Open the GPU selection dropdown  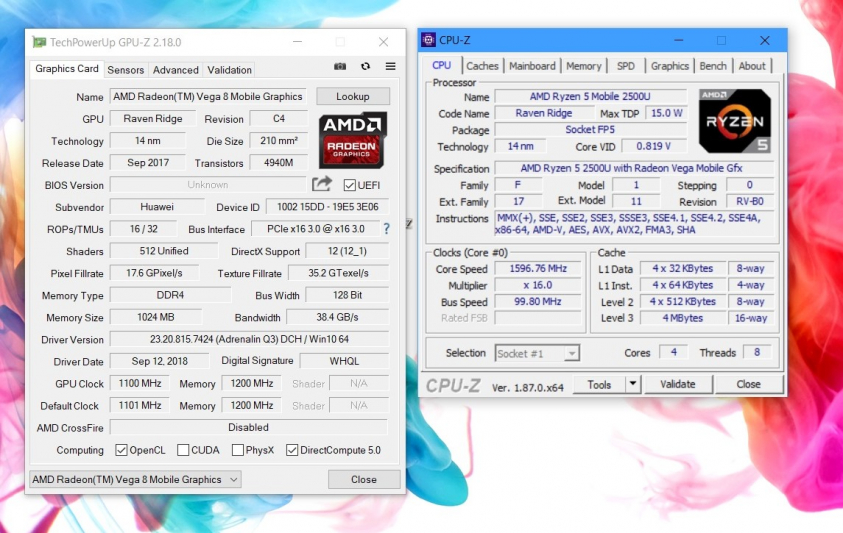coord(134,479)
